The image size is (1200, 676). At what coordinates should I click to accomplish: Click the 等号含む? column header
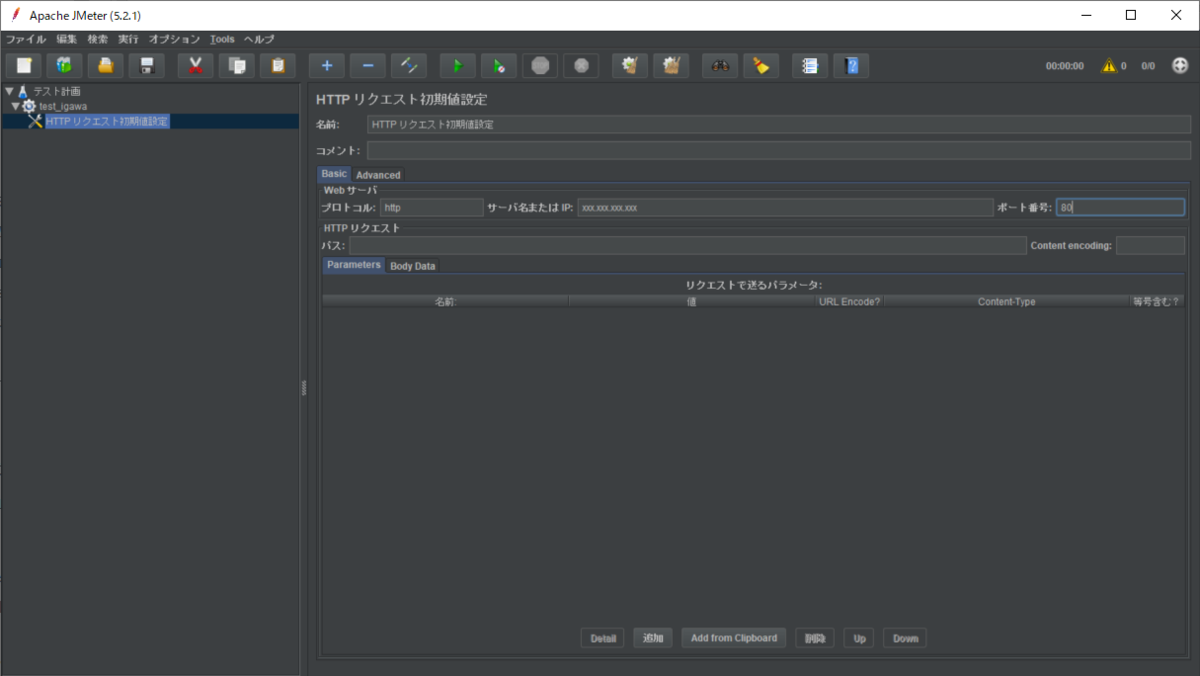1156,301
